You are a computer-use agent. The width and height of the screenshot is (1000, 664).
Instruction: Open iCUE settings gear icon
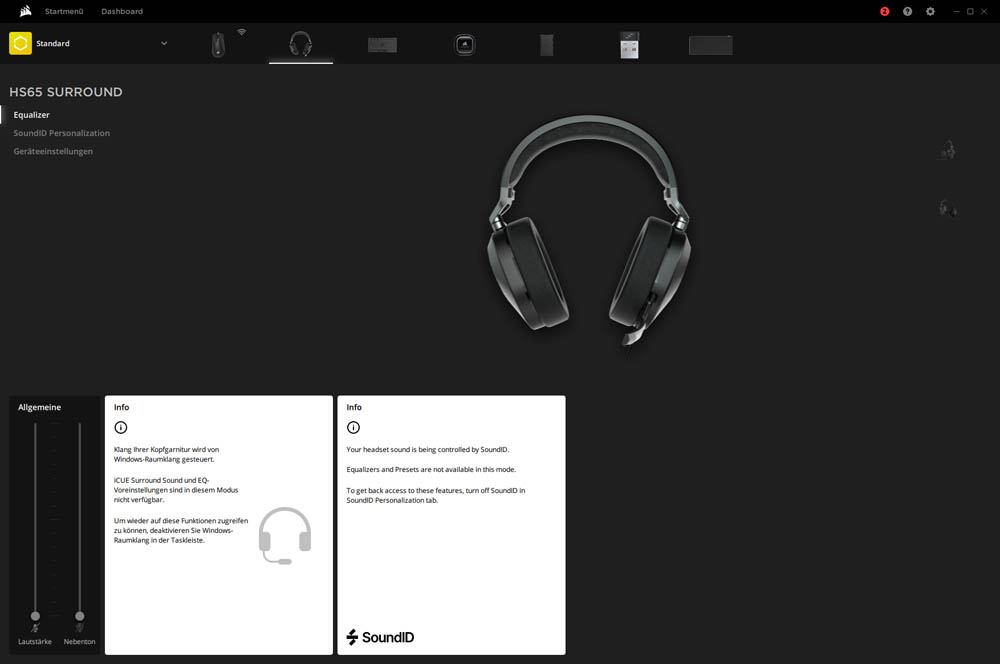(x=930, y=11)
